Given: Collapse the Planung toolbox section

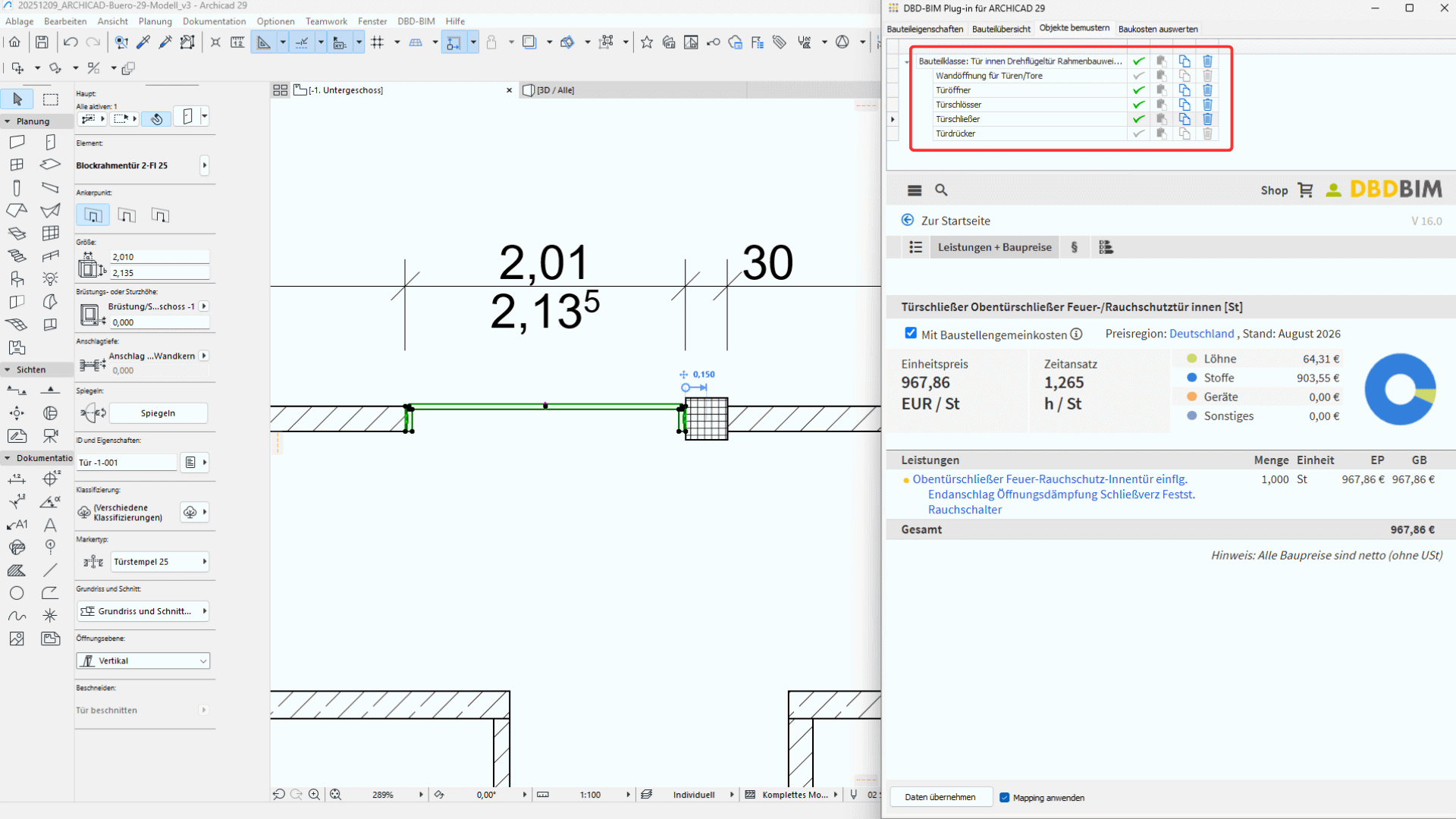Looking at the screenshot, I should [x=8, y=121].
